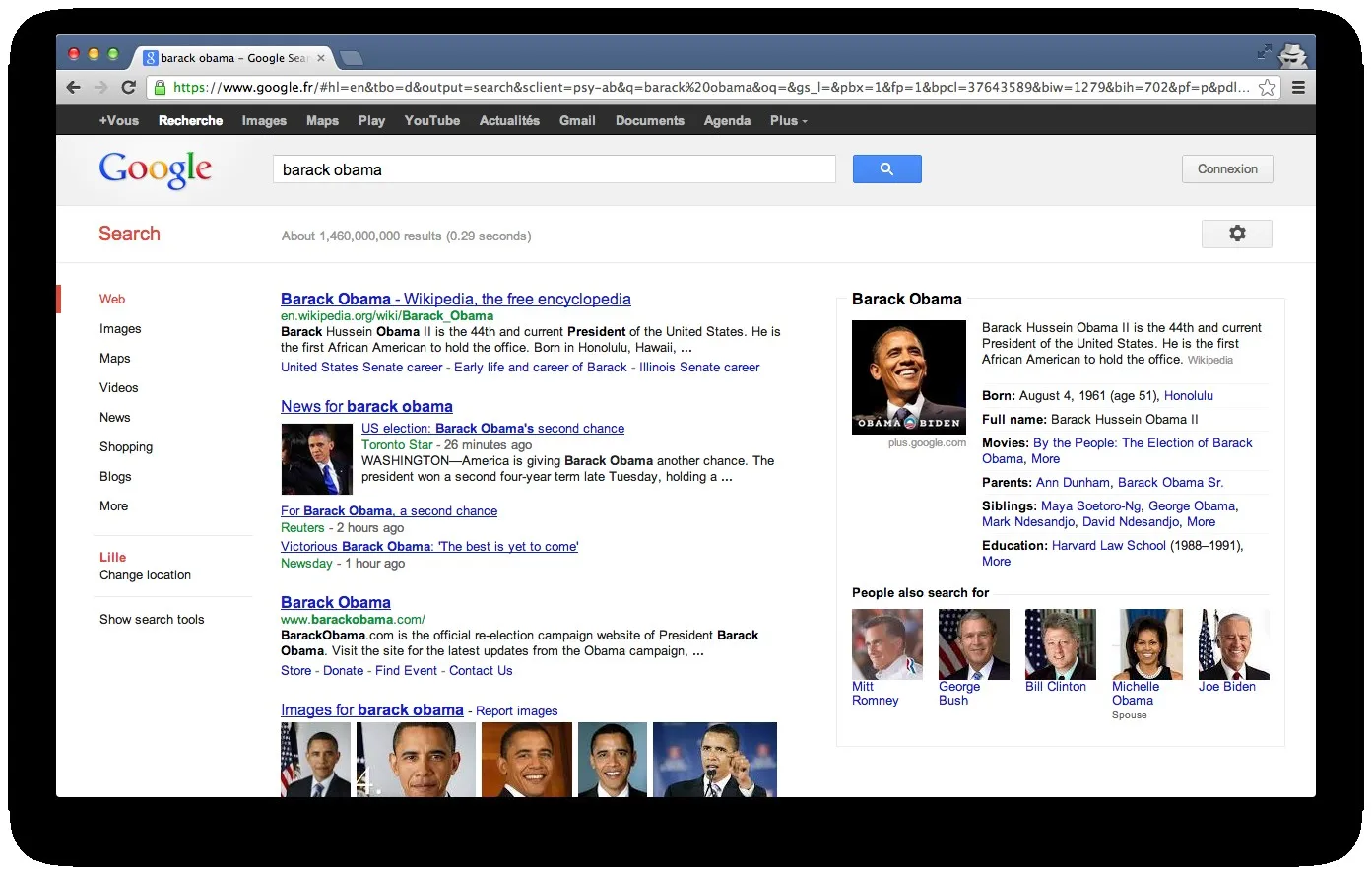Viewport: 1372px width, 875px height.
Task: Open Victorious Barack Obama Newsday article
Action: [x=429, y=546]
